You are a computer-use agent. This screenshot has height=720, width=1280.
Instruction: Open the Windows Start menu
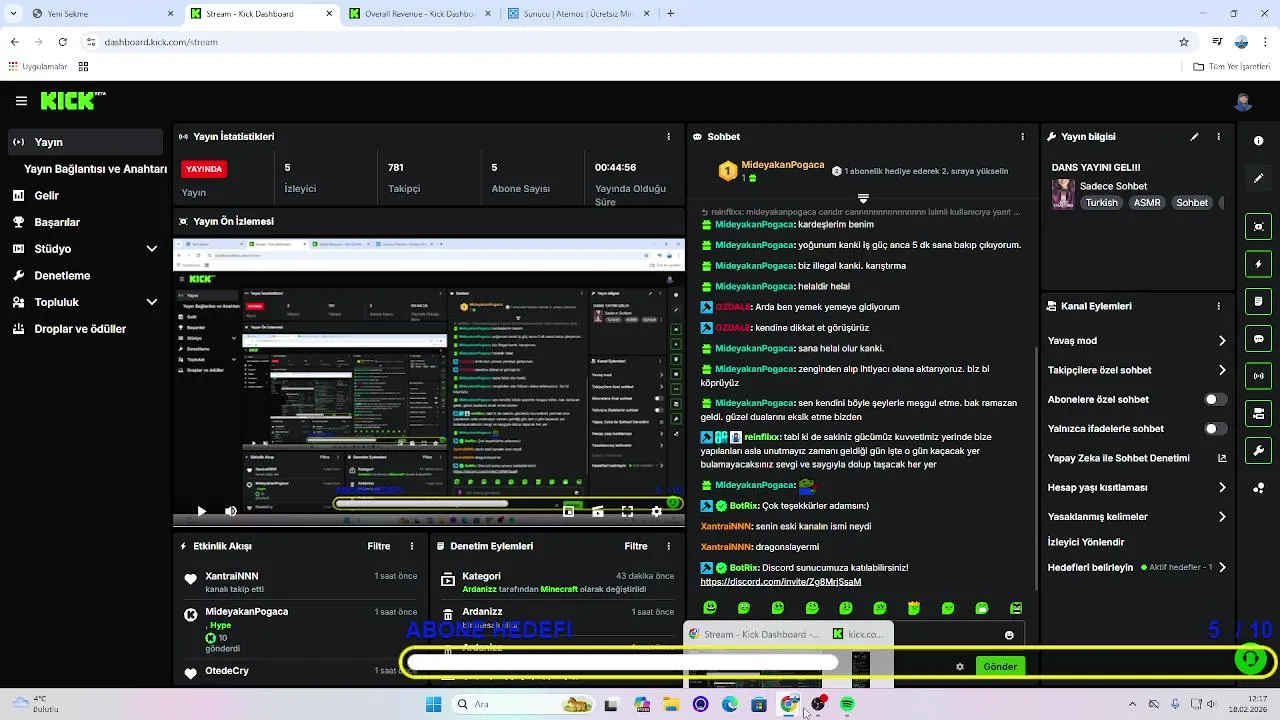[433, 704]
